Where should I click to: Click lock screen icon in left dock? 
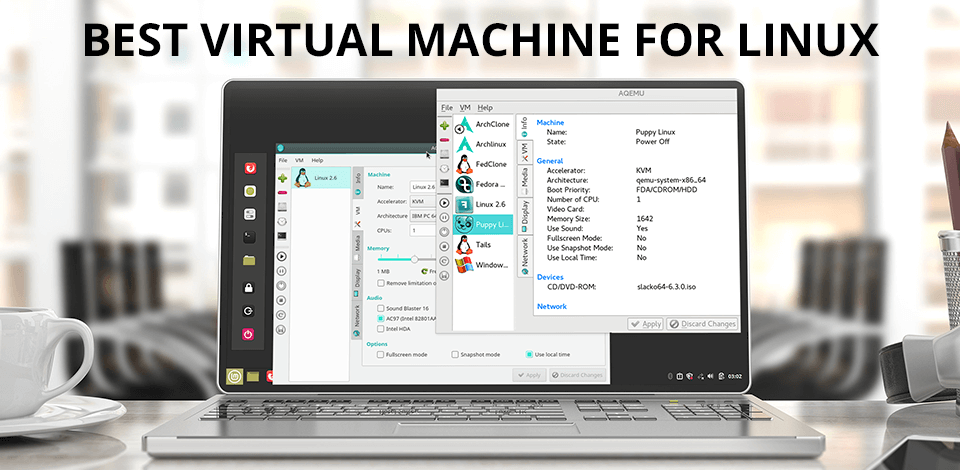pyautogui.click(x=249, y=288)
